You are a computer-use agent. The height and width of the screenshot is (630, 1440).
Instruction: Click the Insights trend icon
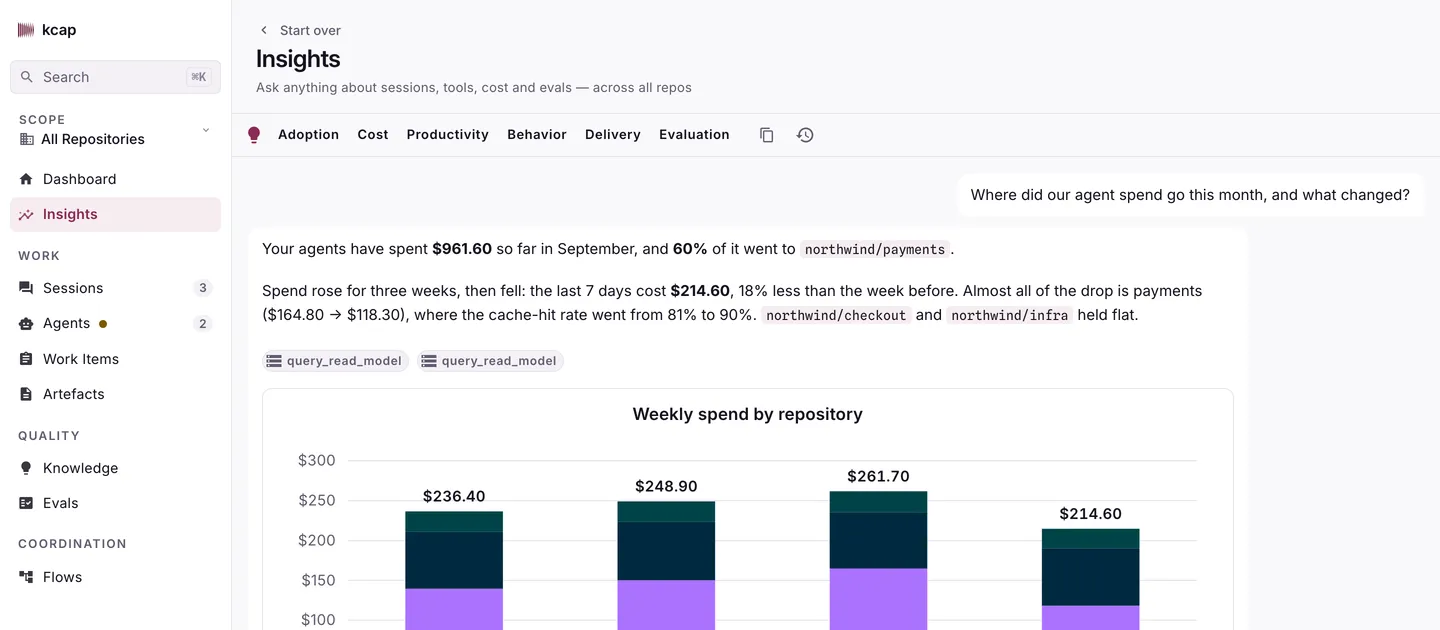pos(26,214)
